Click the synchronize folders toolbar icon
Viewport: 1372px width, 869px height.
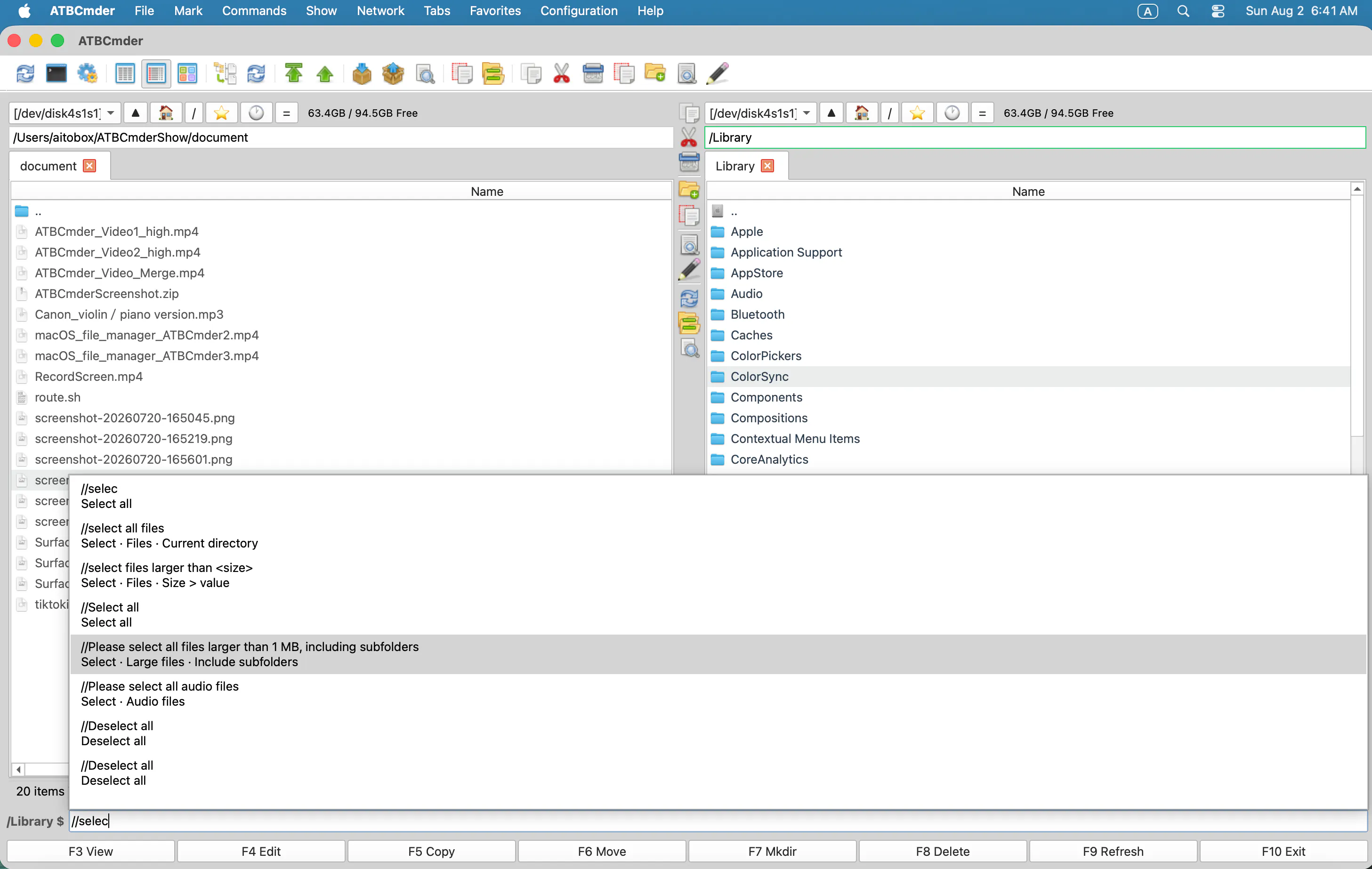tap(492, 74)
